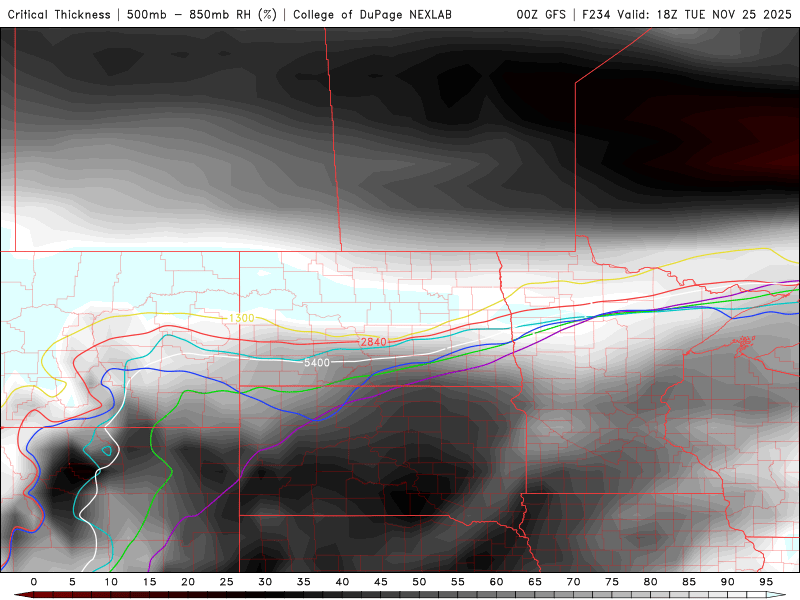Select the '500mb – 850mb RH (%)' label
This screenshot has width=800, height=600.
[202, 15]
